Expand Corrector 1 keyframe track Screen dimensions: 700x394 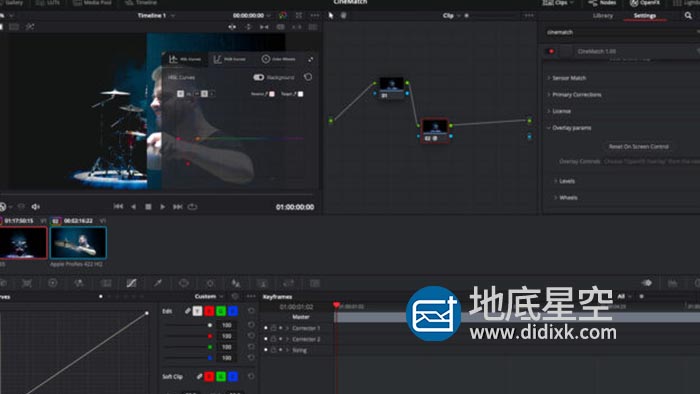point(287,328)
